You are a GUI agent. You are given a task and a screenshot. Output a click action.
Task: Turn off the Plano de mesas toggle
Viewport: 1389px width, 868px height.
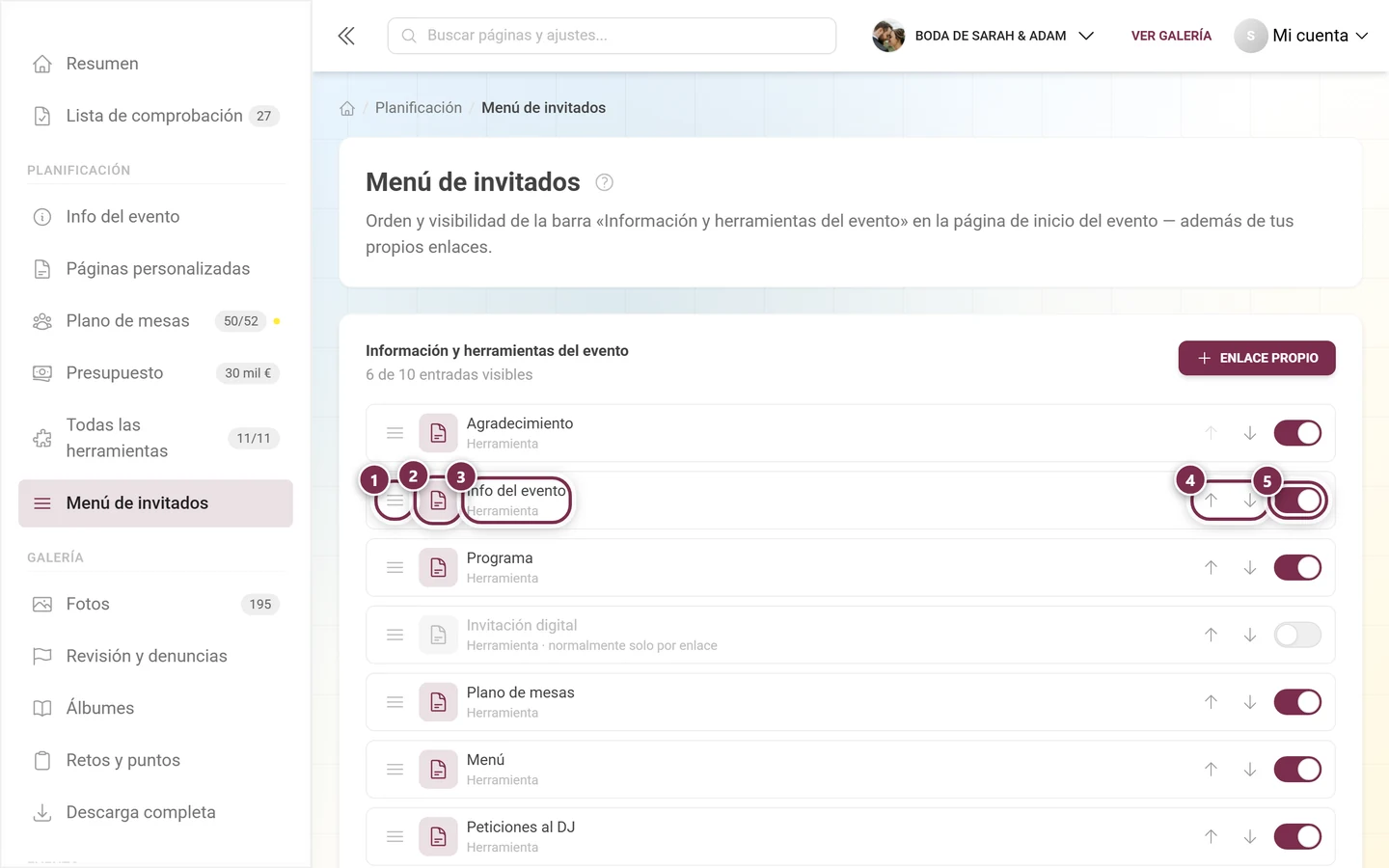(1297, 702)
